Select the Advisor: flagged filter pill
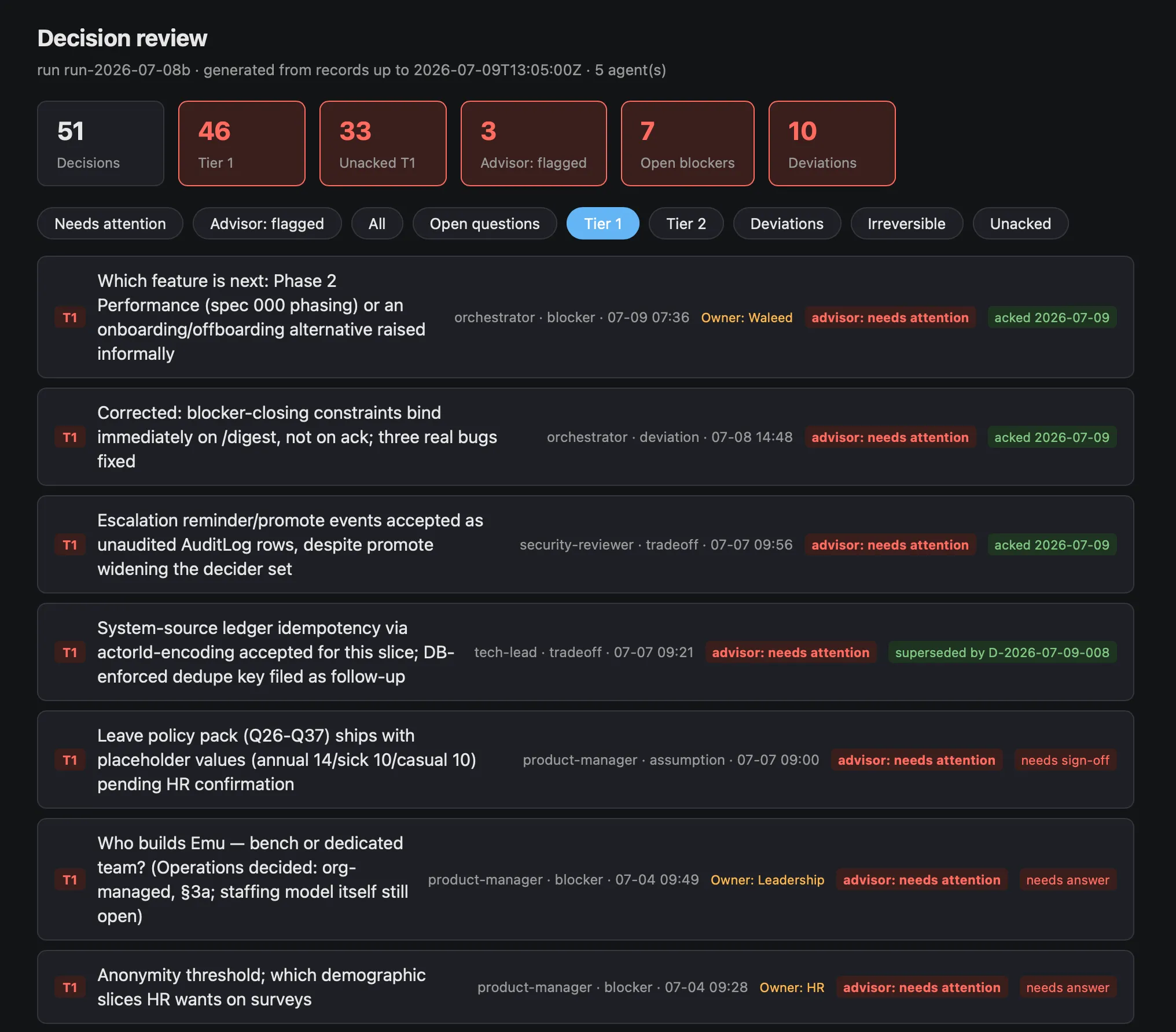Viewport: 1176px width, 1032px height. coord(267,223)
